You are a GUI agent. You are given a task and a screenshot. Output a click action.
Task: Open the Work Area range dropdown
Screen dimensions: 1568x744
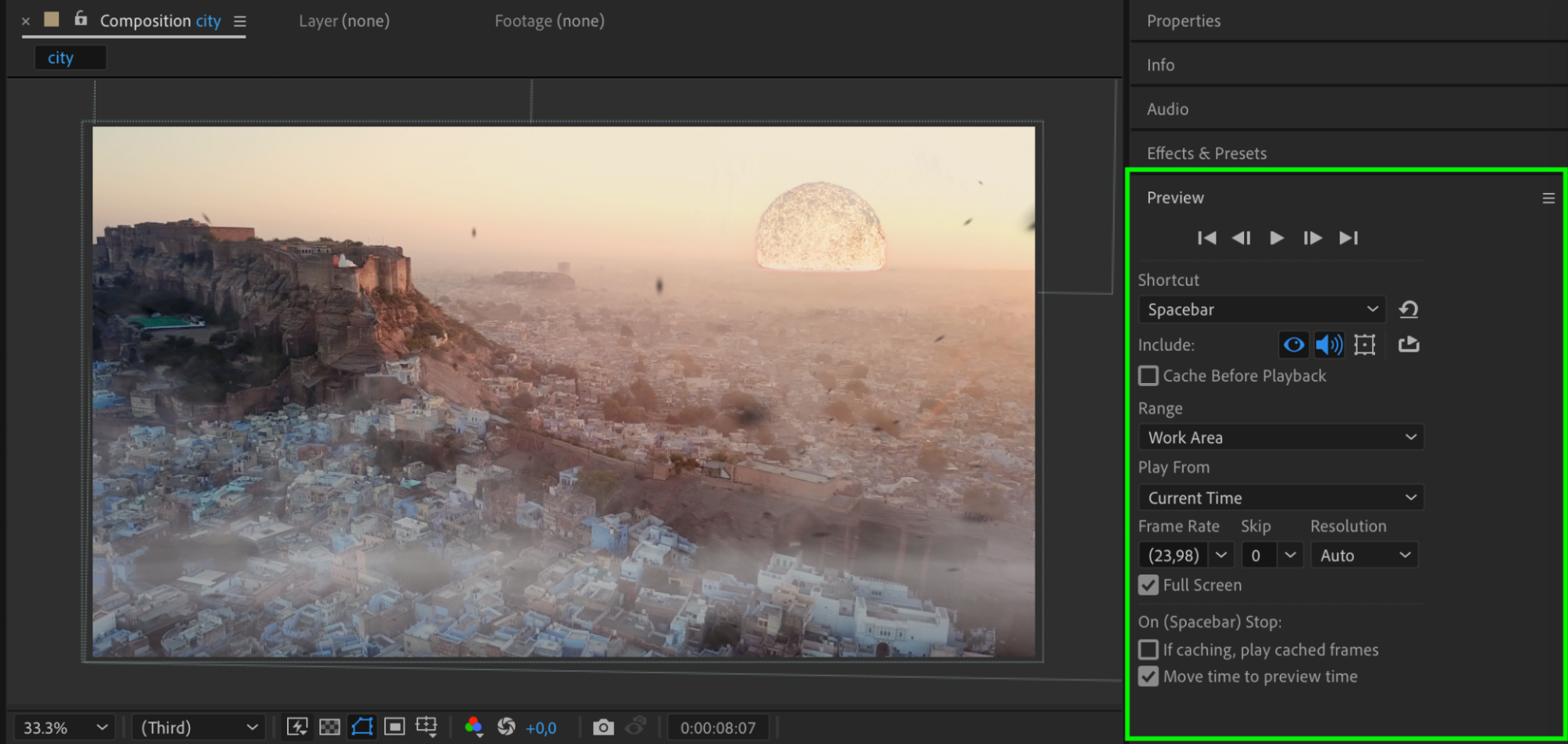click(1281, 437)
